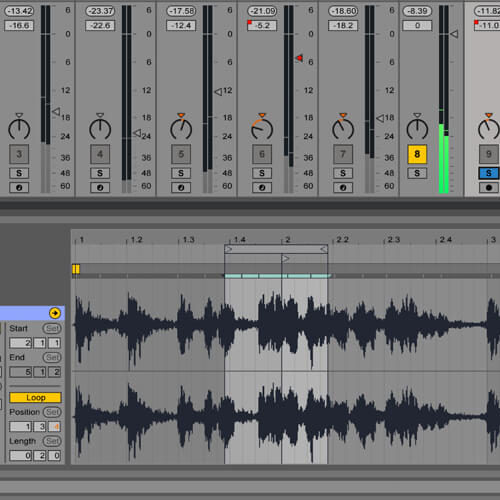
Task: Toggle track 7 activator button
Action: [343, 154]
